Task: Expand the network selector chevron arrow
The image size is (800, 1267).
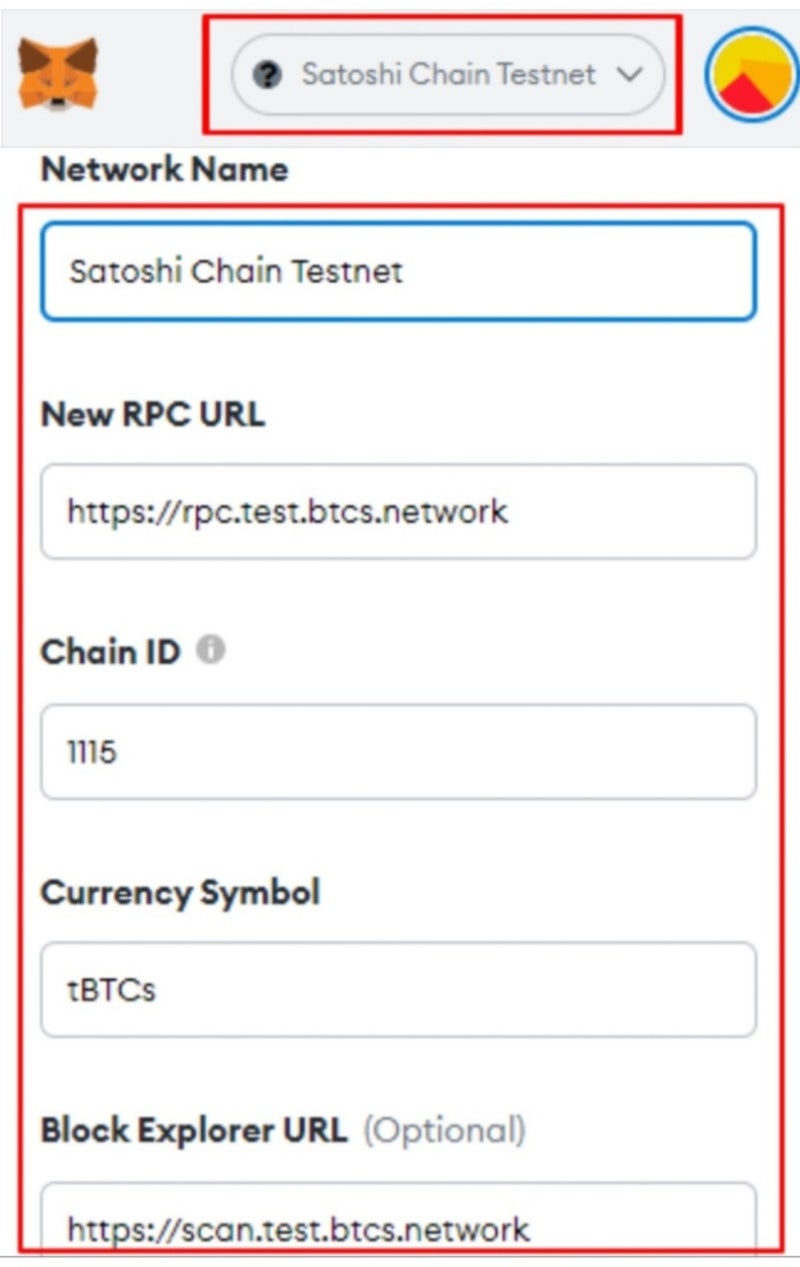Action: [x=628, y=74]
